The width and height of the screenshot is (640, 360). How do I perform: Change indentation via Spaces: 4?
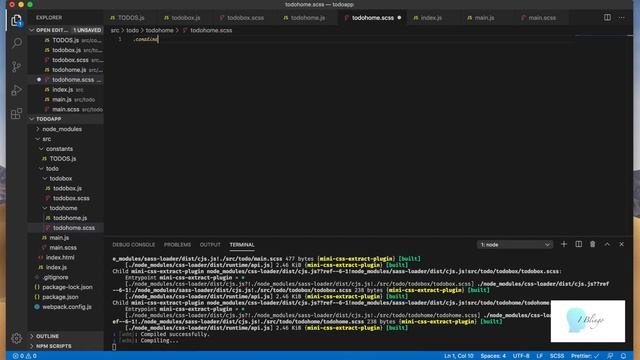point(493,356)
